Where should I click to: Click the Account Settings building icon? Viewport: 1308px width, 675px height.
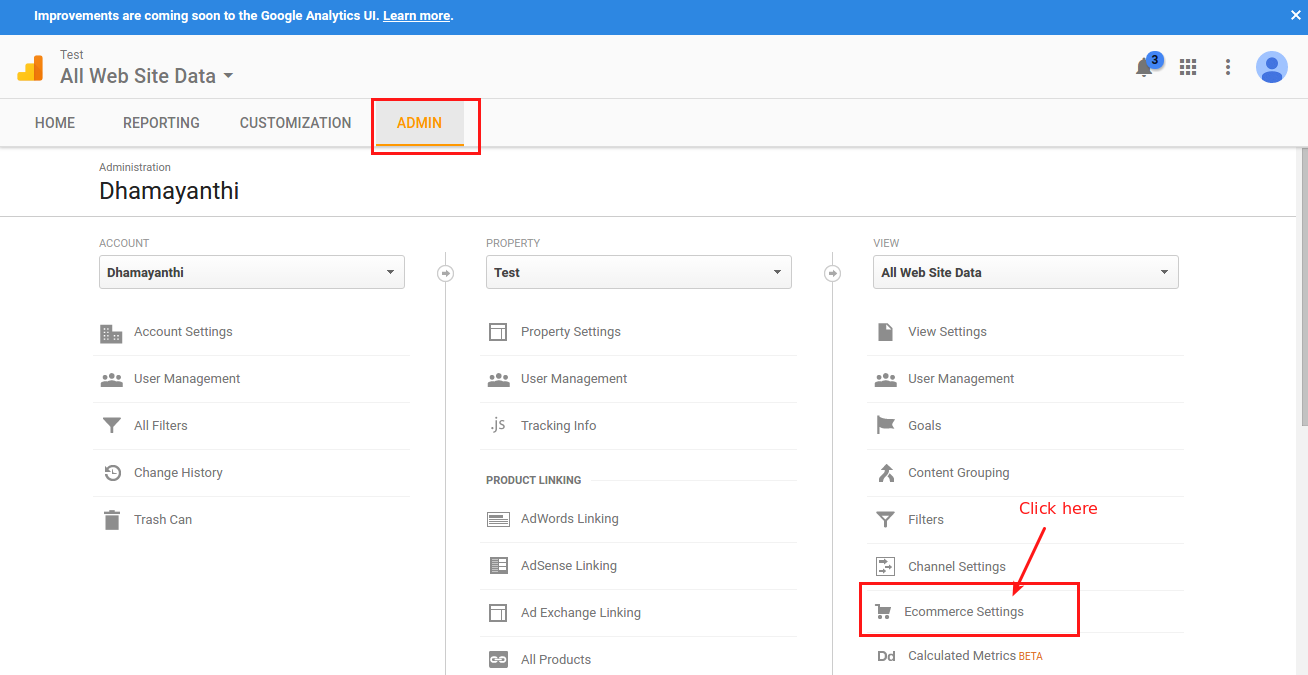pos(111,332)
